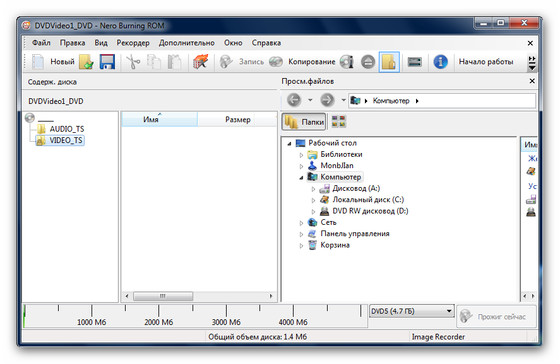Image resolution: width=560 pixels, height=364 pixels.
Task: Switch file view mode with thumbnails icon
Action: [x=339, y=121]
